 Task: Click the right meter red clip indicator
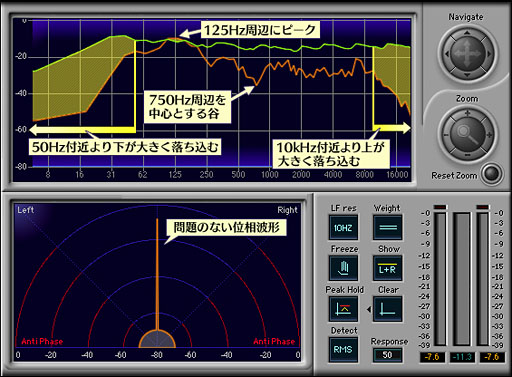[483, 207]
